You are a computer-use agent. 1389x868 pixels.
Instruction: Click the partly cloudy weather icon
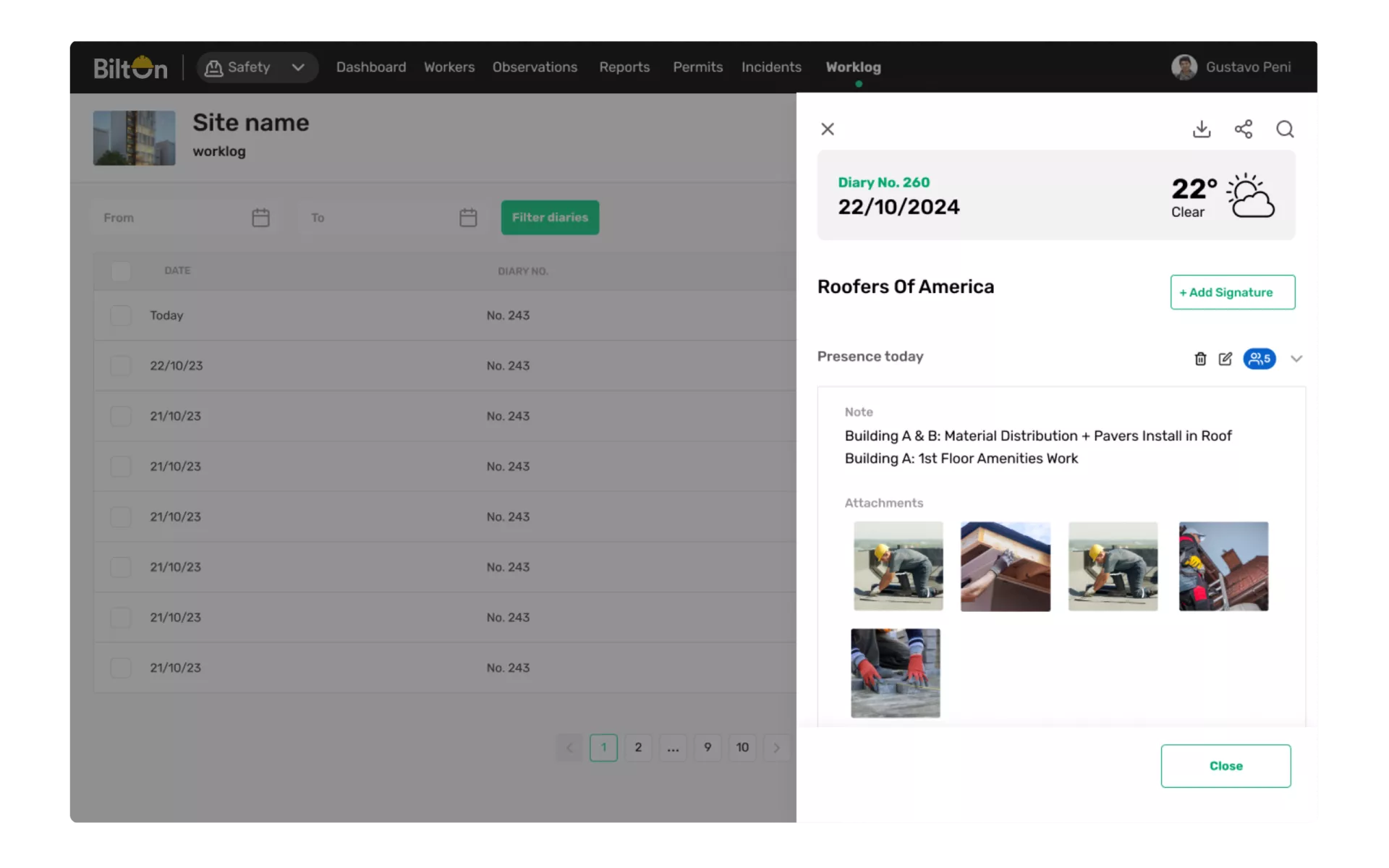click(x=1250, y=195)
